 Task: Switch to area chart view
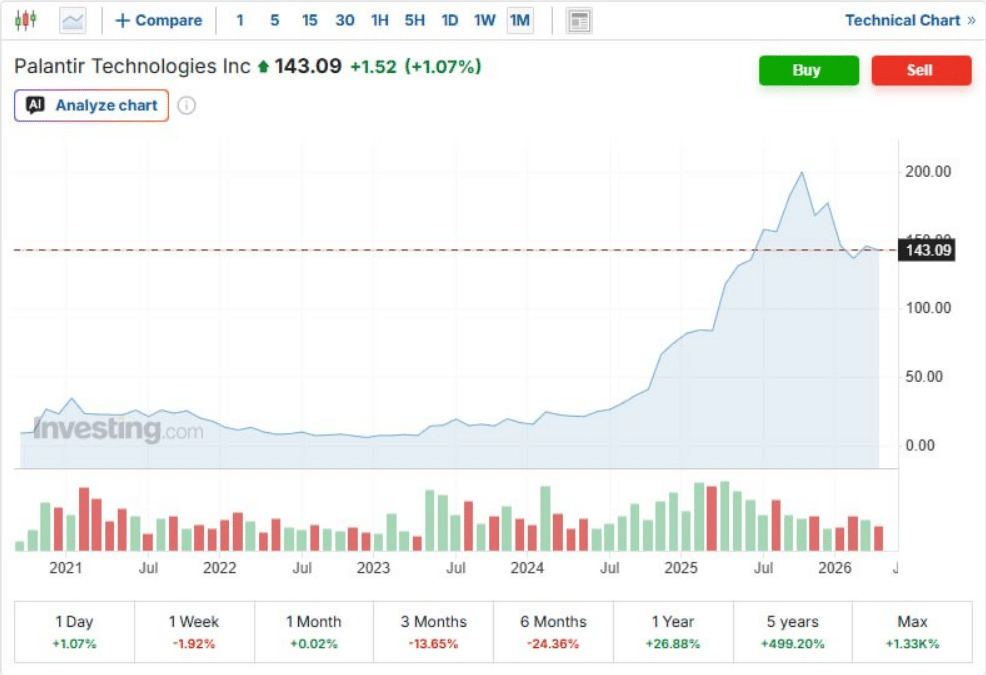tap(71, 20)
